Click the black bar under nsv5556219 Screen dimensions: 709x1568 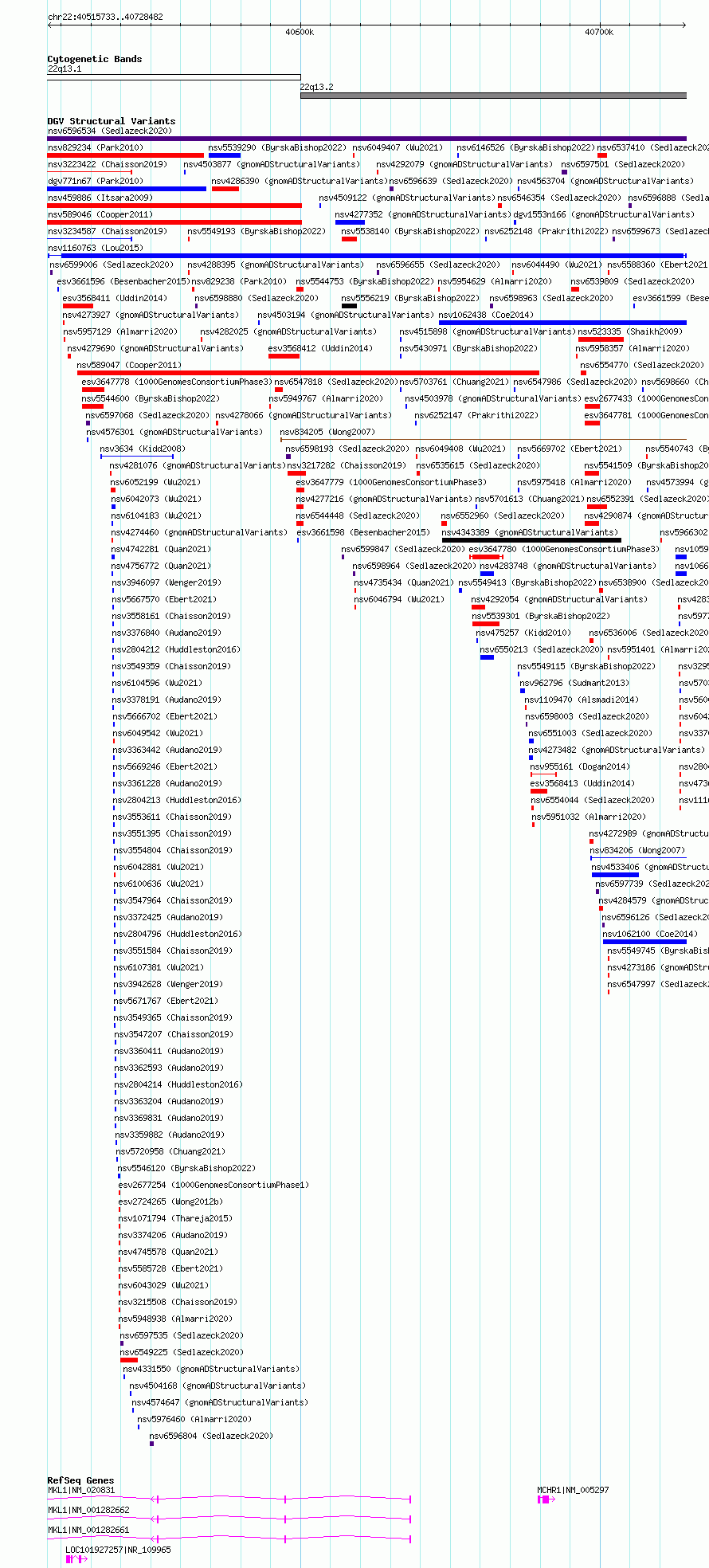[349, 306]
